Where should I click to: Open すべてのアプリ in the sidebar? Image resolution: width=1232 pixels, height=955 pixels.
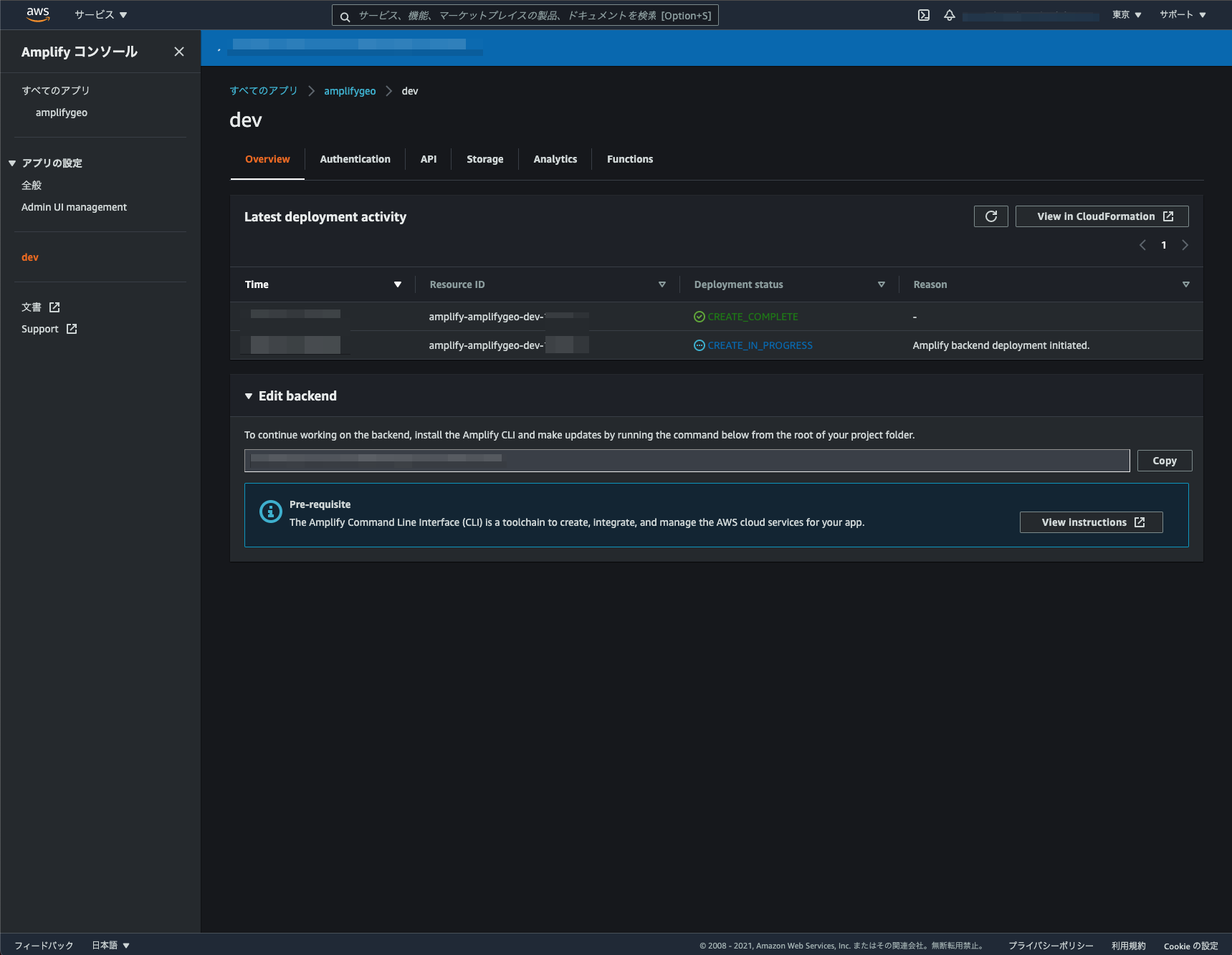[56, 90]
